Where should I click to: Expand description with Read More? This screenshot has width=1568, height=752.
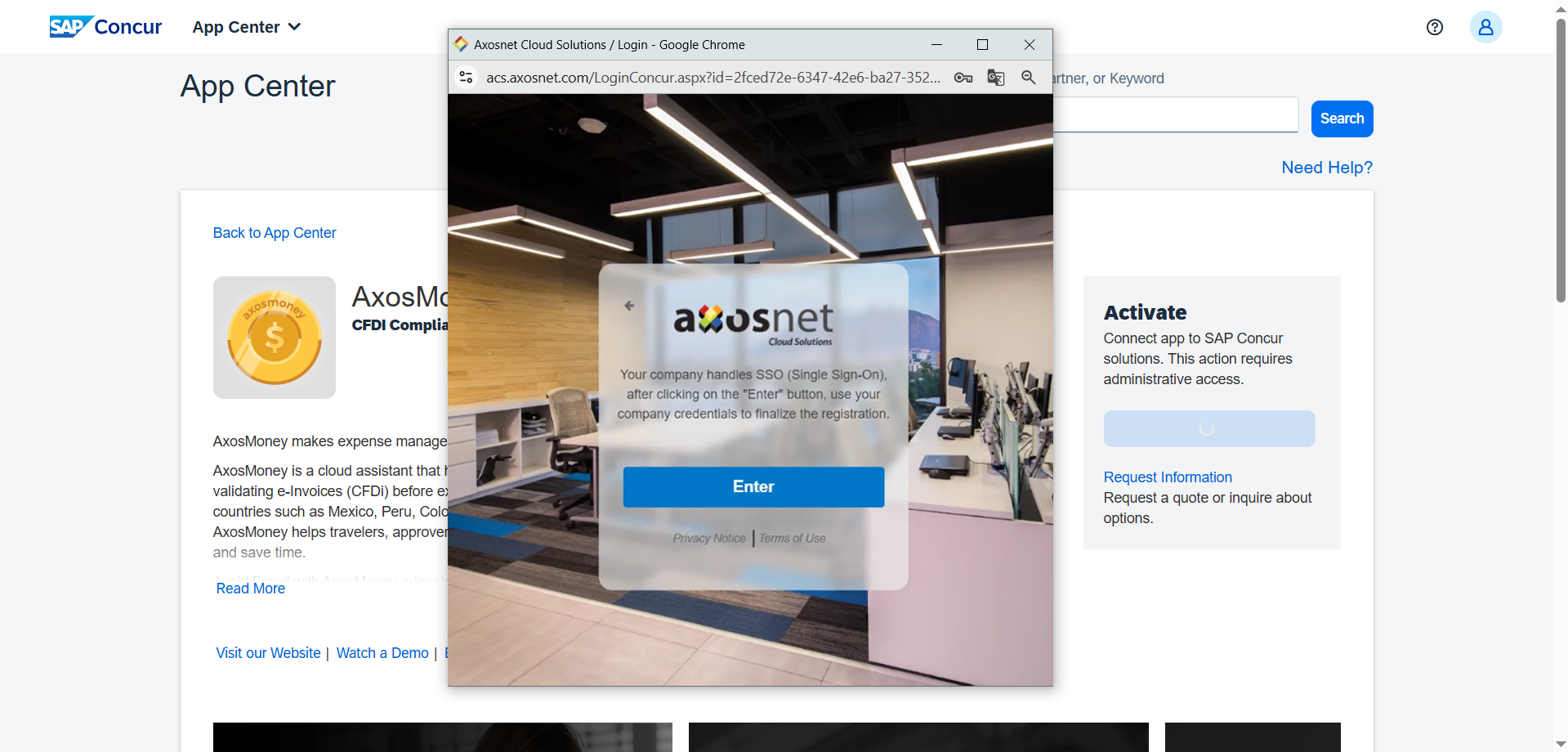pyautogui.click(x=250, y=589)
